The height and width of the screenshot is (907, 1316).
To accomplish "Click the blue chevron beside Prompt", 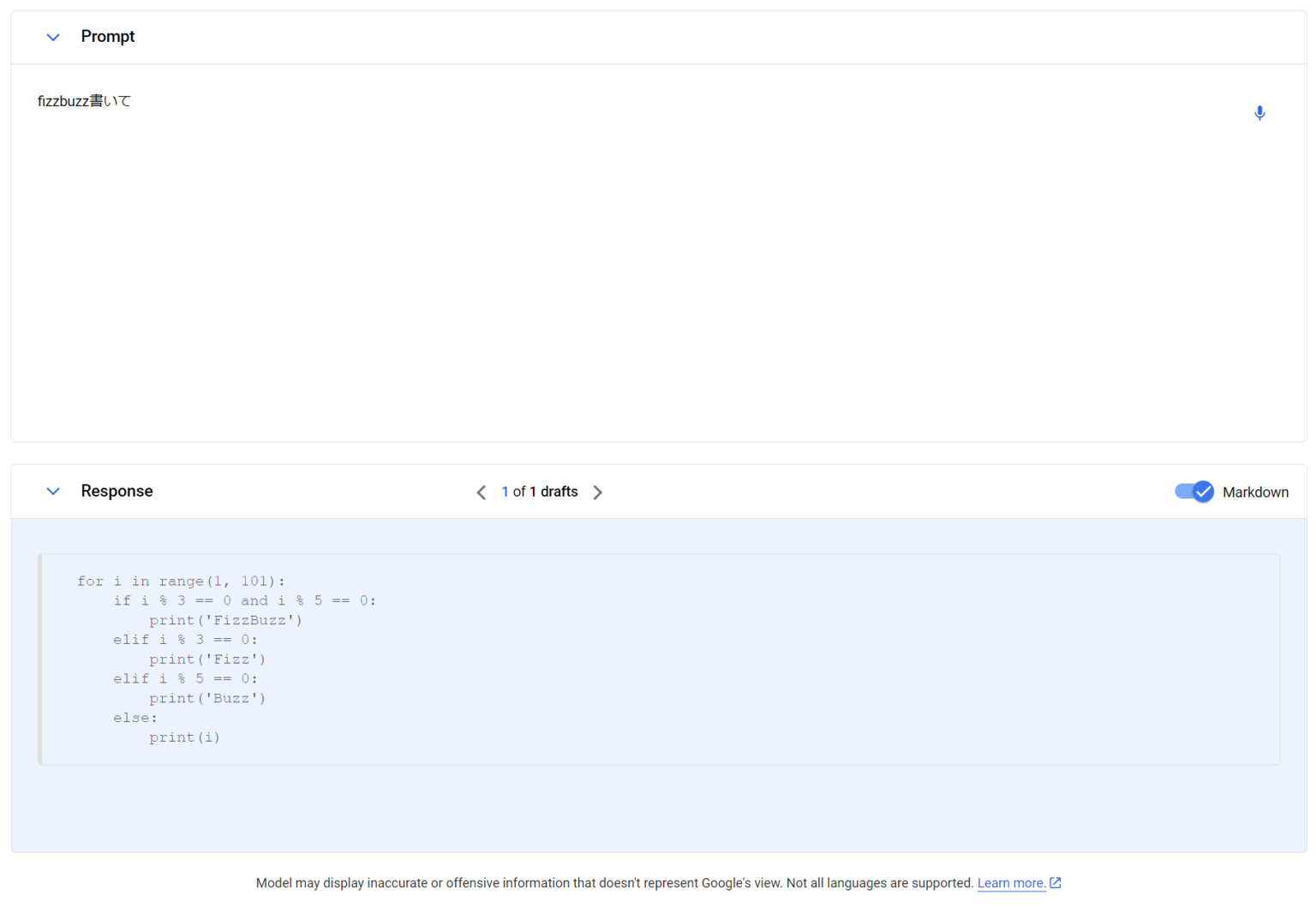I will pos(52,37).
